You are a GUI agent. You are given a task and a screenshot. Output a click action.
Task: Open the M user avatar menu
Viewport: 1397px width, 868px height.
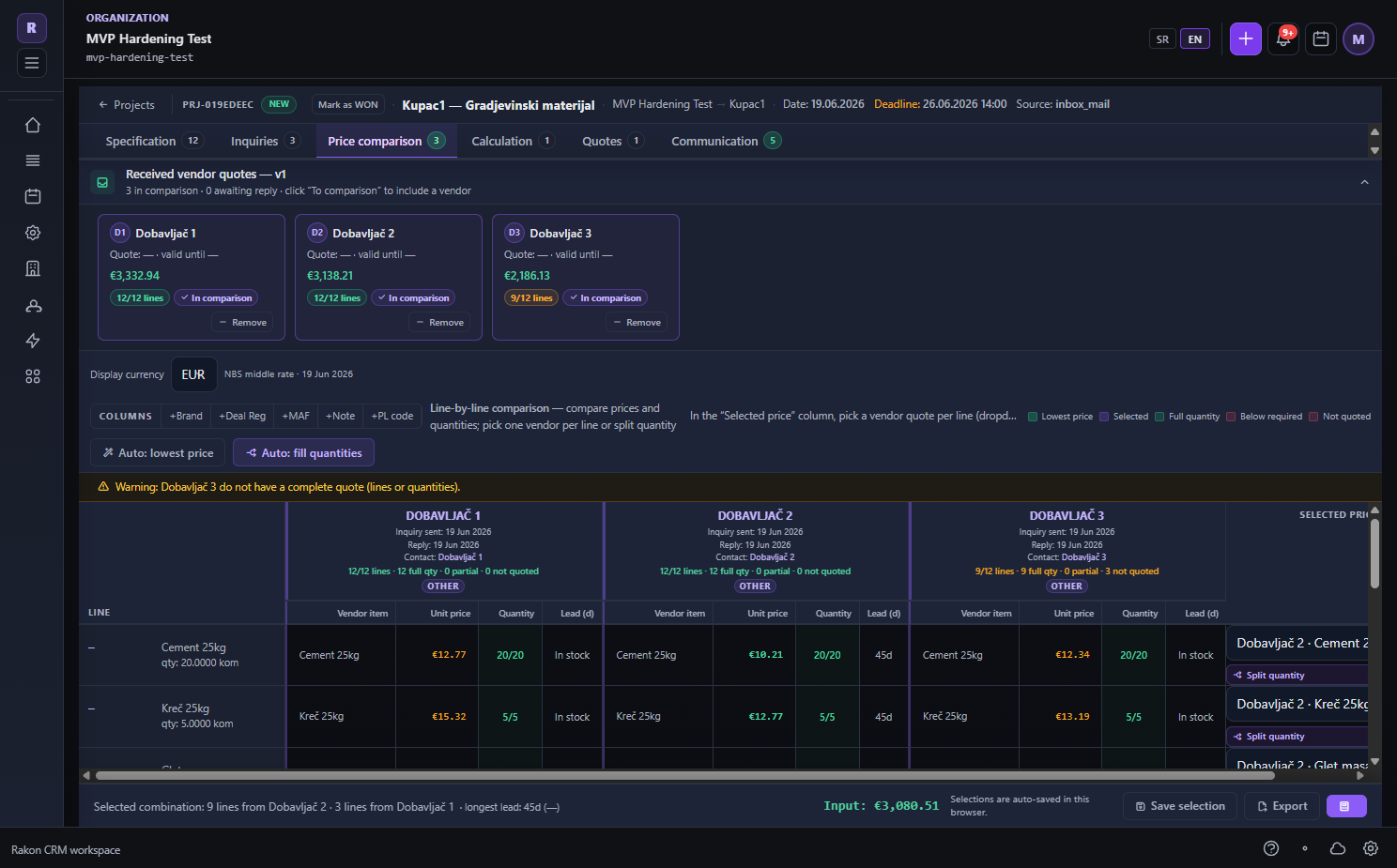[1359, 38]
